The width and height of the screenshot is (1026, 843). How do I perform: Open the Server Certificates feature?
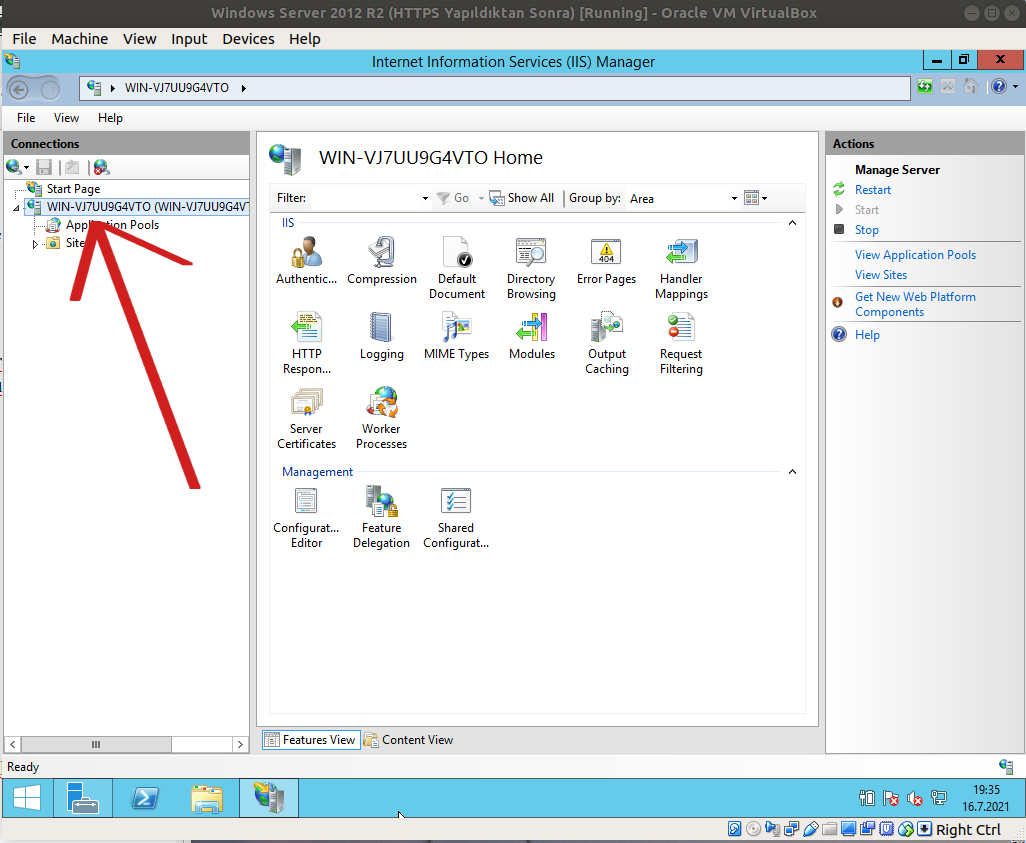point(306,418)
